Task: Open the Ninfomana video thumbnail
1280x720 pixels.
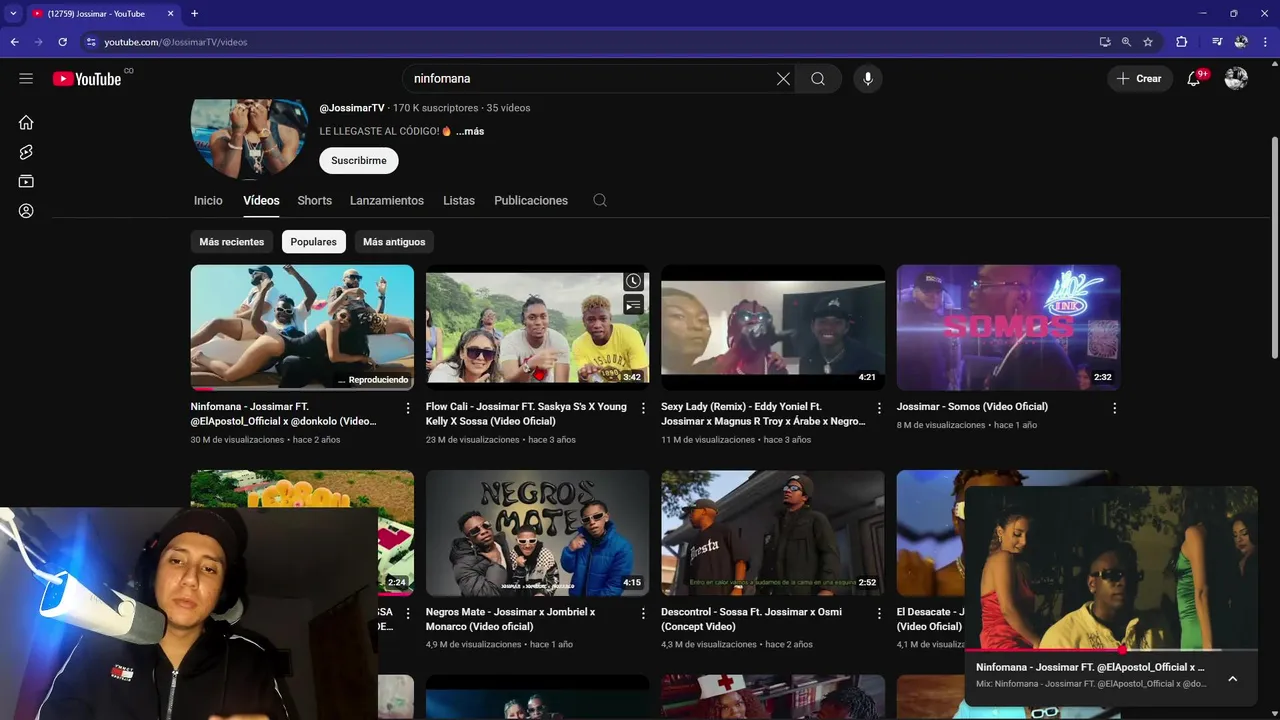Action: [302, 327]
